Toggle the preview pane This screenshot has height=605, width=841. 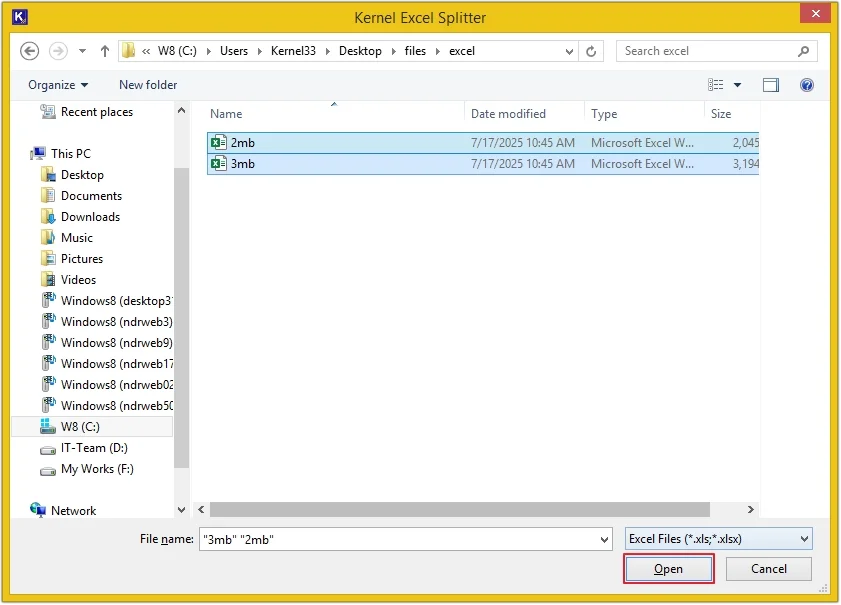coord(771,85)
